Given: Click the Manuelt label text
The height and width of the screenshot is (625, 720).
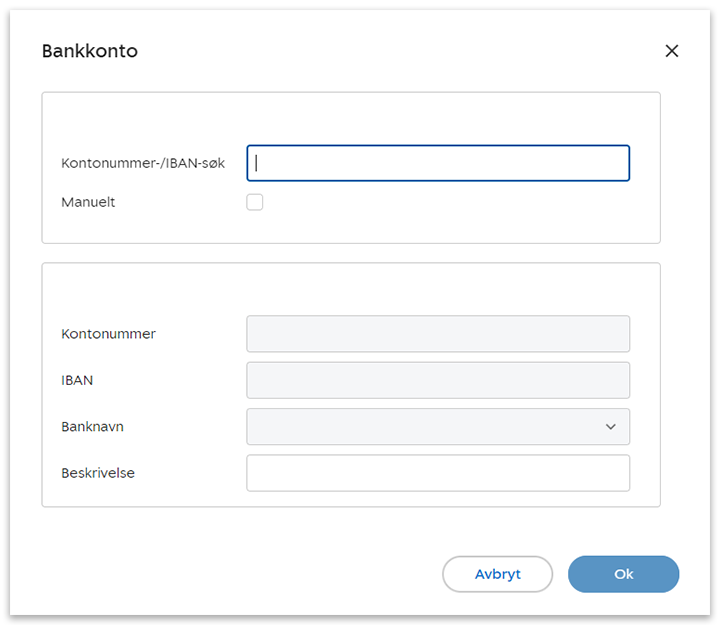Looking at the screenshot, I should 88,202.
